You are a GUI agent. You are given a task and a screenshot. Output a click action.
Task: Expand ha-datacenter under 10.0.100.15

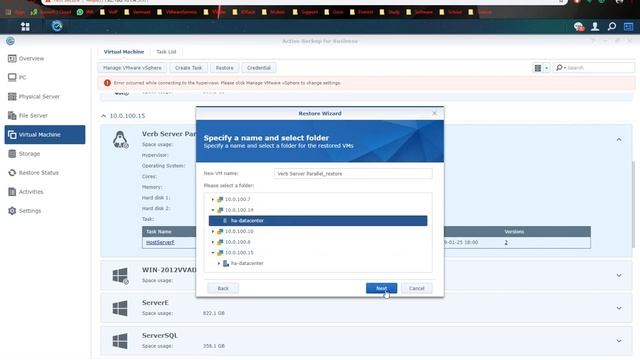point(219,263)
